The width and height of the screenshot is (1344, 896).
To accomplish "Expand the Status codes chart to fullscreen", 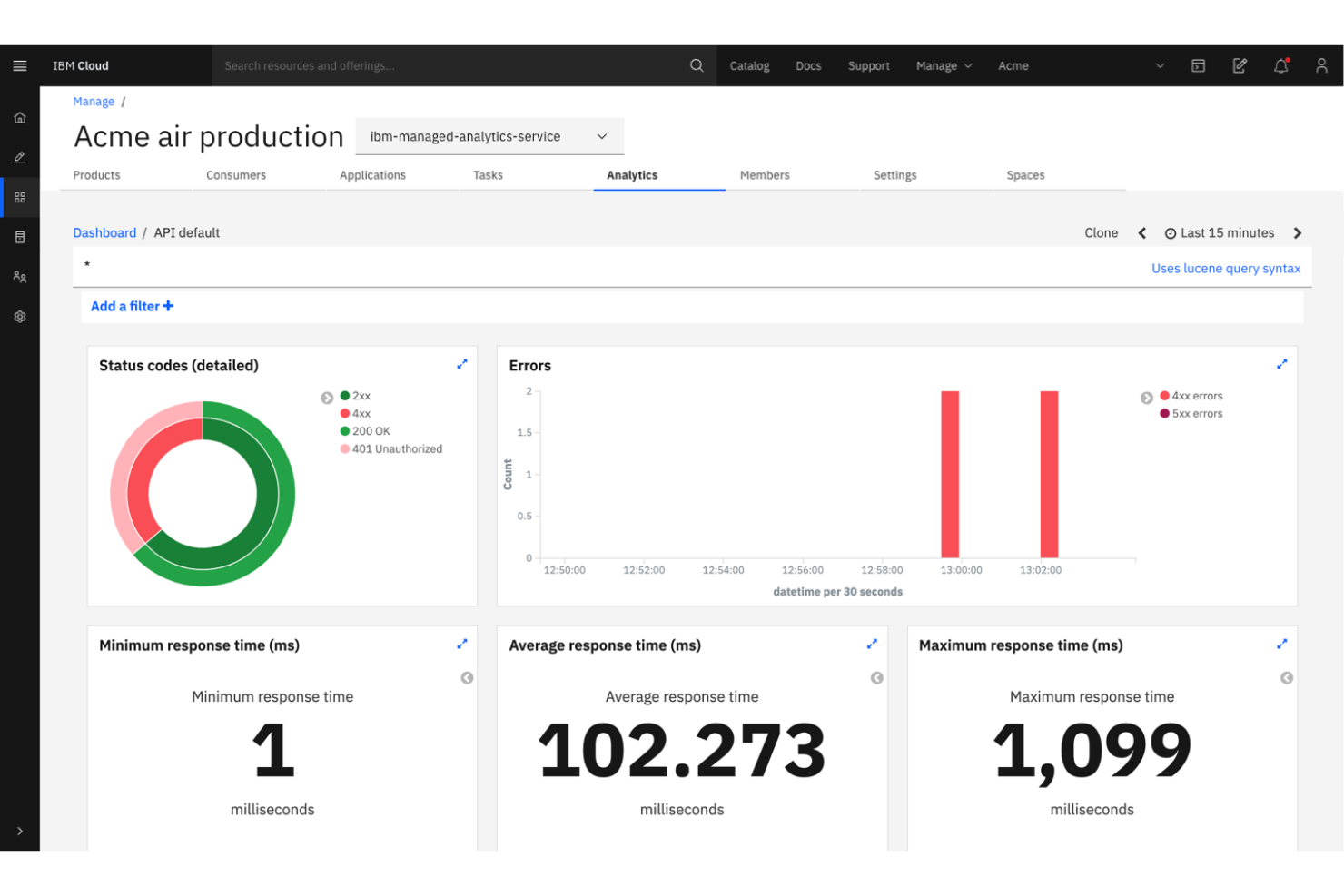I will (x=462, y=364).
